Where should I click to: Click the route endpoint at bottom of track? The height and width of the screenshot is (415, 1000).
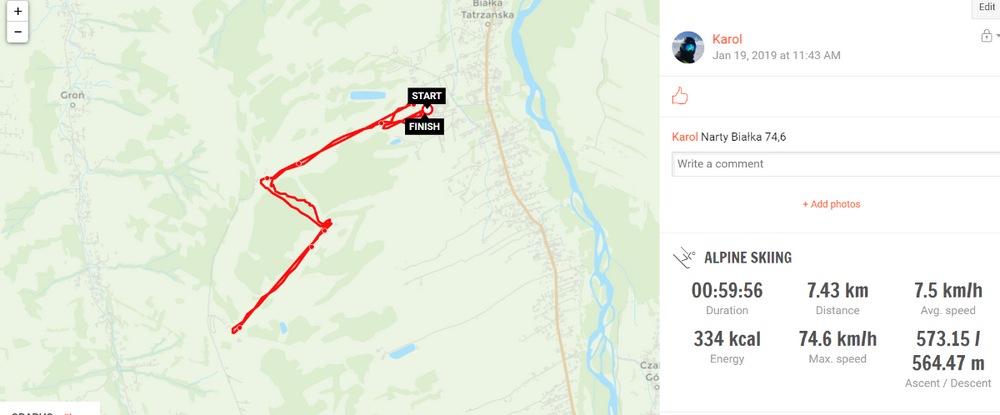coord(237,329)
